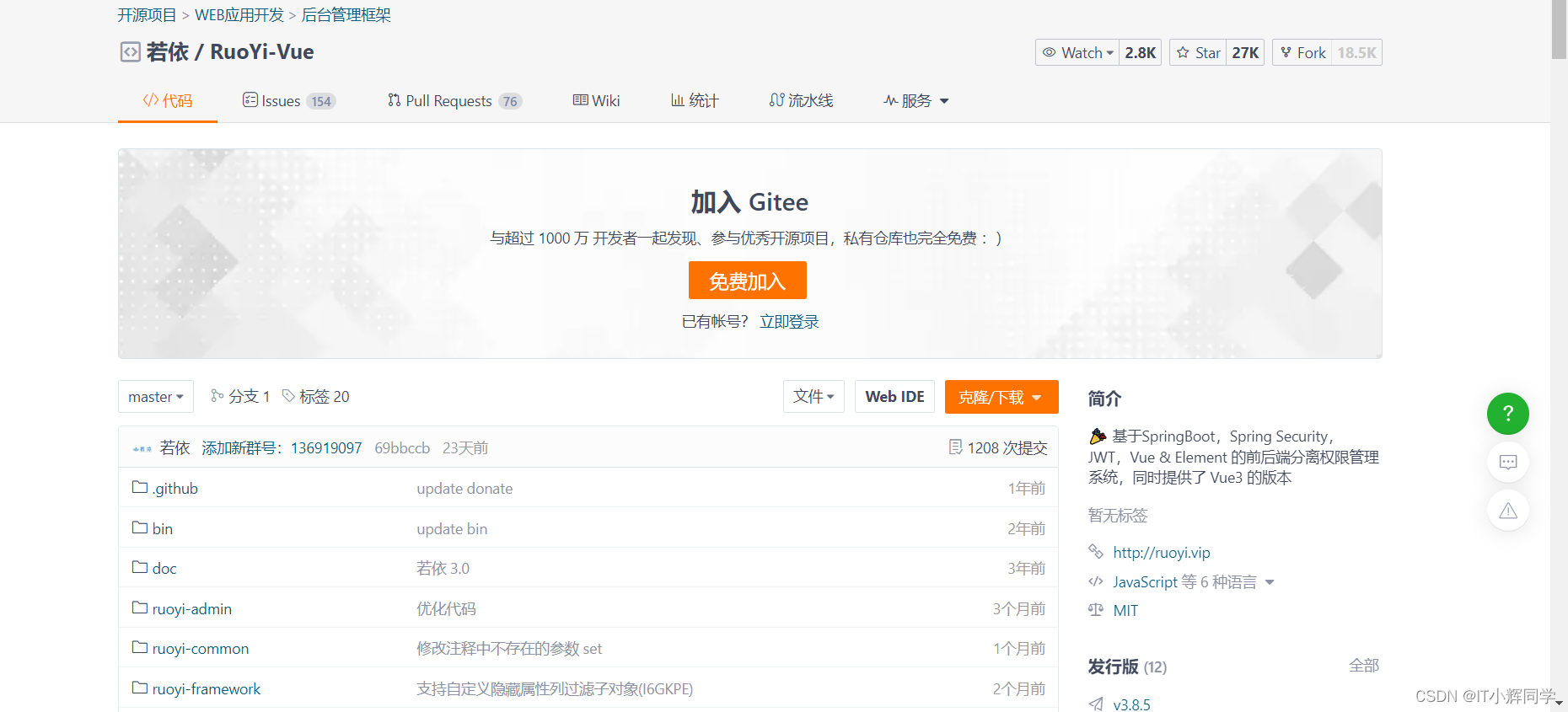Click the bin folder icon
The height and width of the screenshot is (712, 1568).
coord(140,527)
